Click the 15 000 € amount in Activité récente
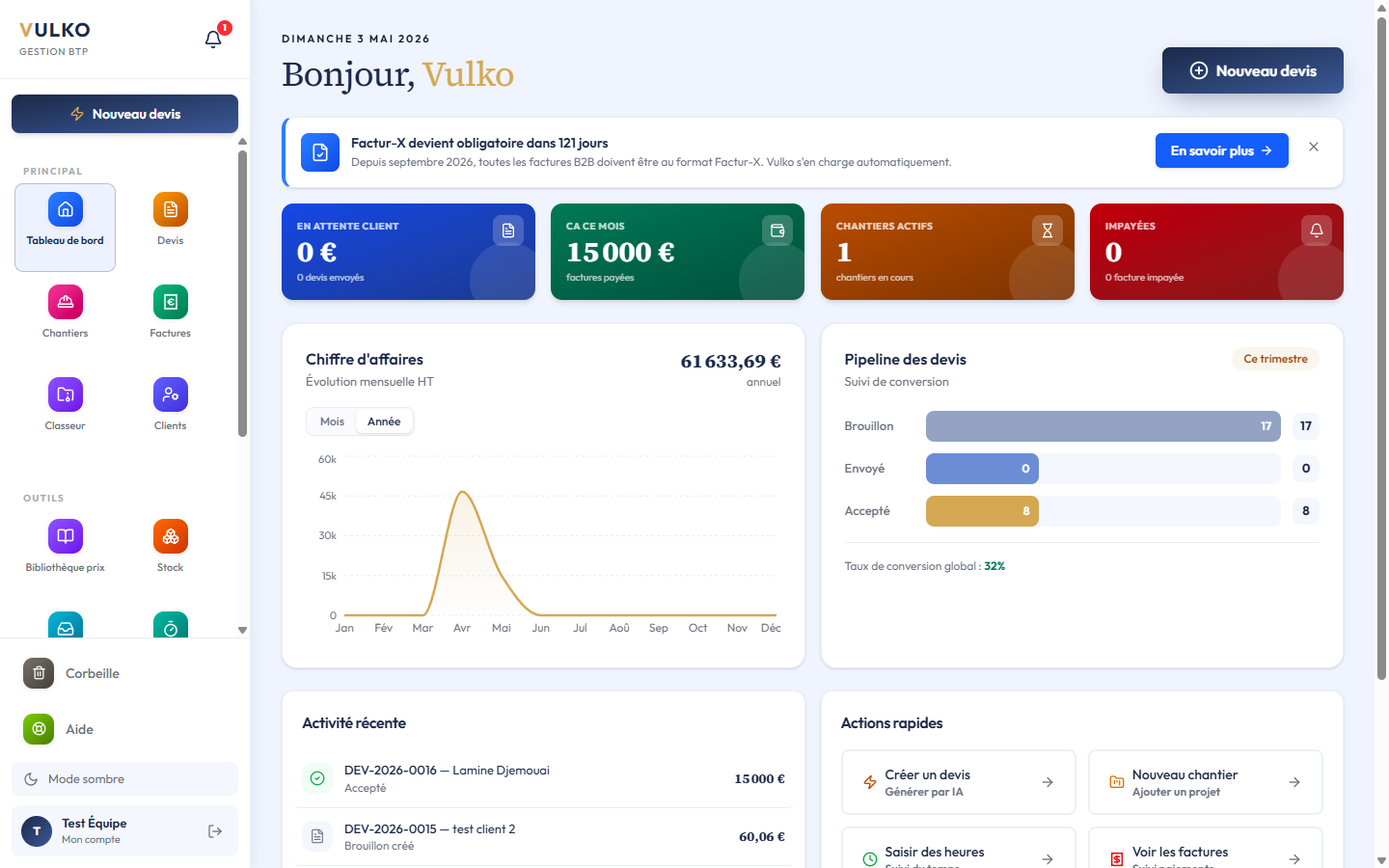1389x868 pixels. click(759, 778)
